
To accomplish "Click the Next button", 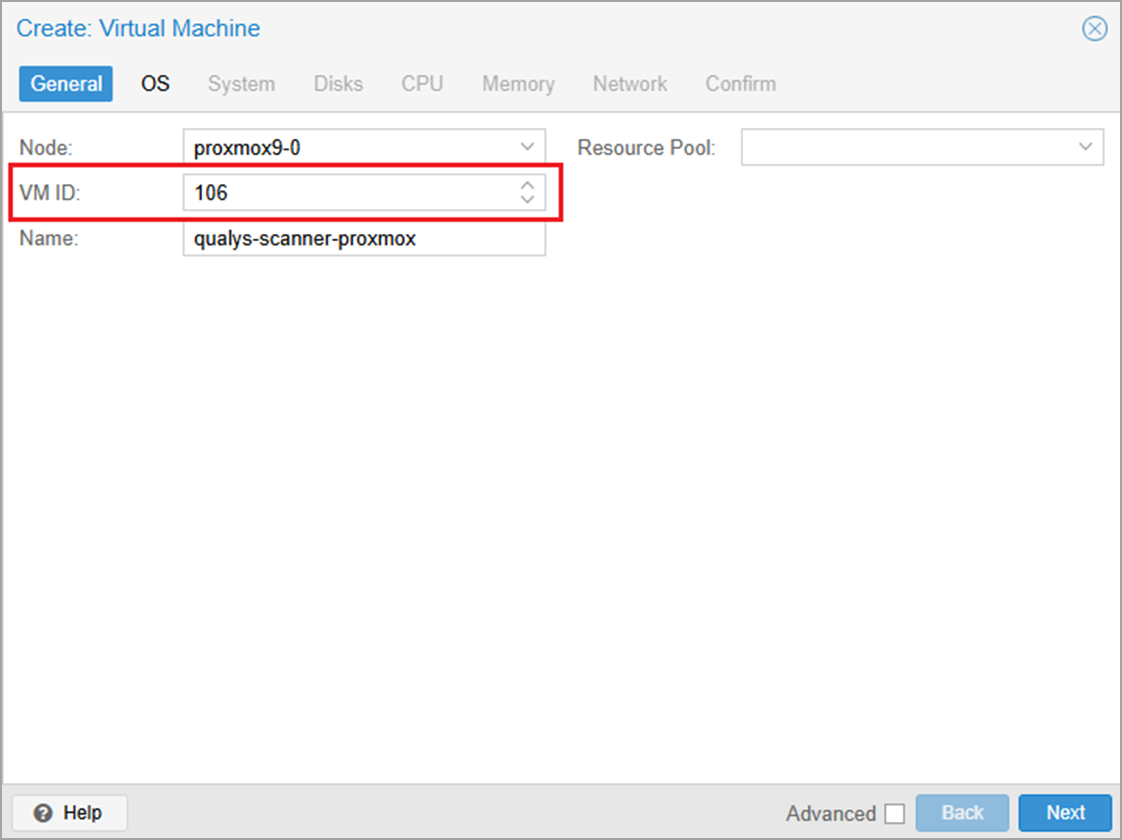I will 1065,812.
